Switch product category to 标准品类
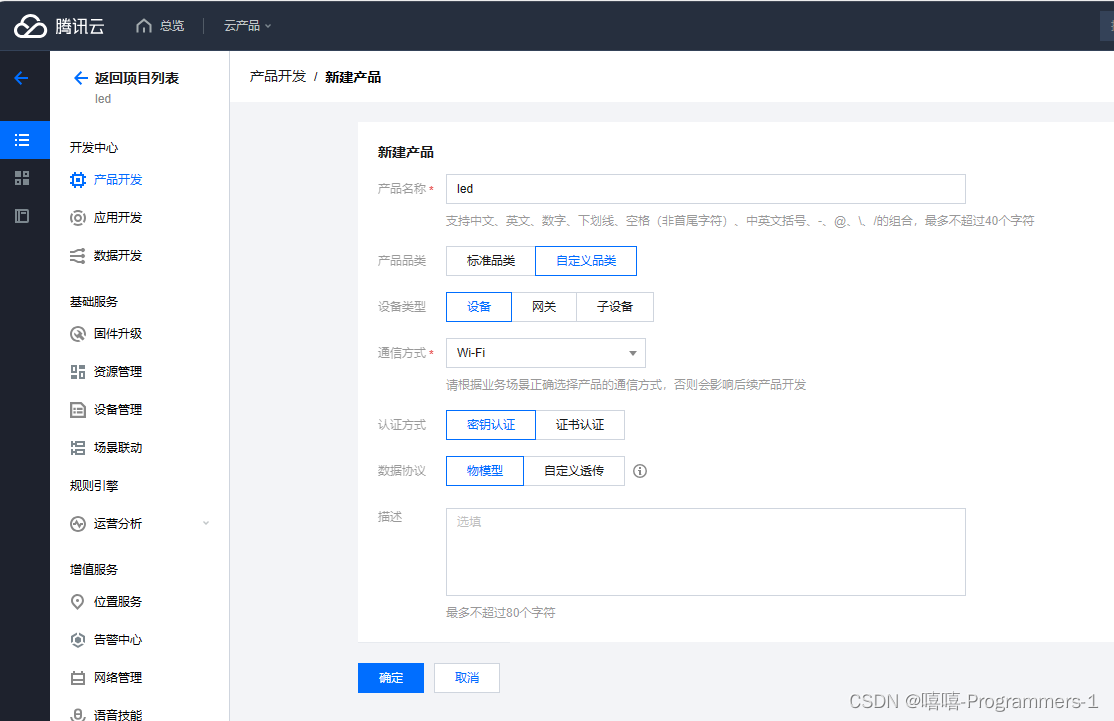Viewport: 1114px width, 721px height. pos(489,261)
